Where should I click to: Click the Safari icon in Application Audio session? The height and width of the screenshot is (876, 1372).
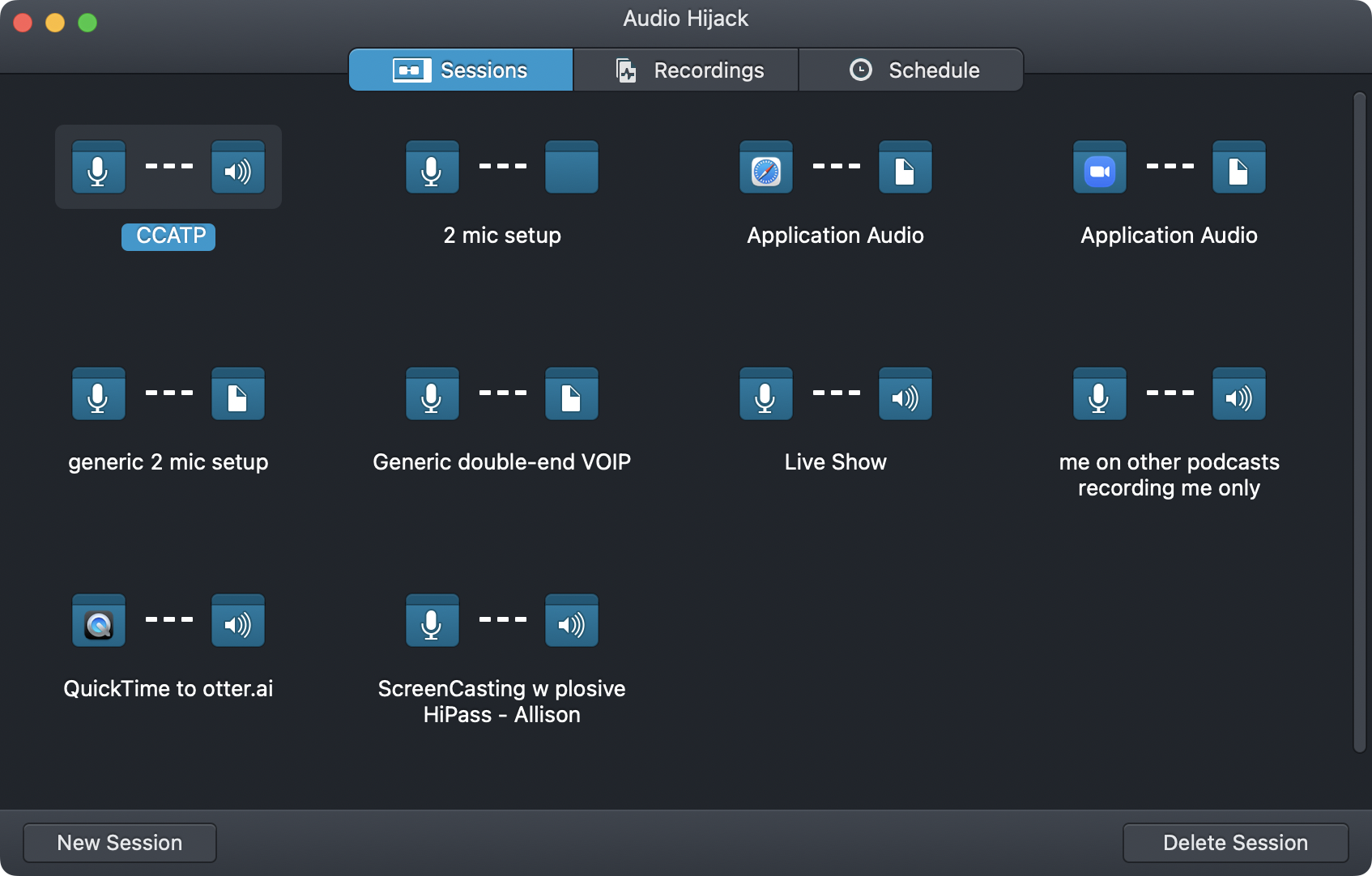[766, 168]
